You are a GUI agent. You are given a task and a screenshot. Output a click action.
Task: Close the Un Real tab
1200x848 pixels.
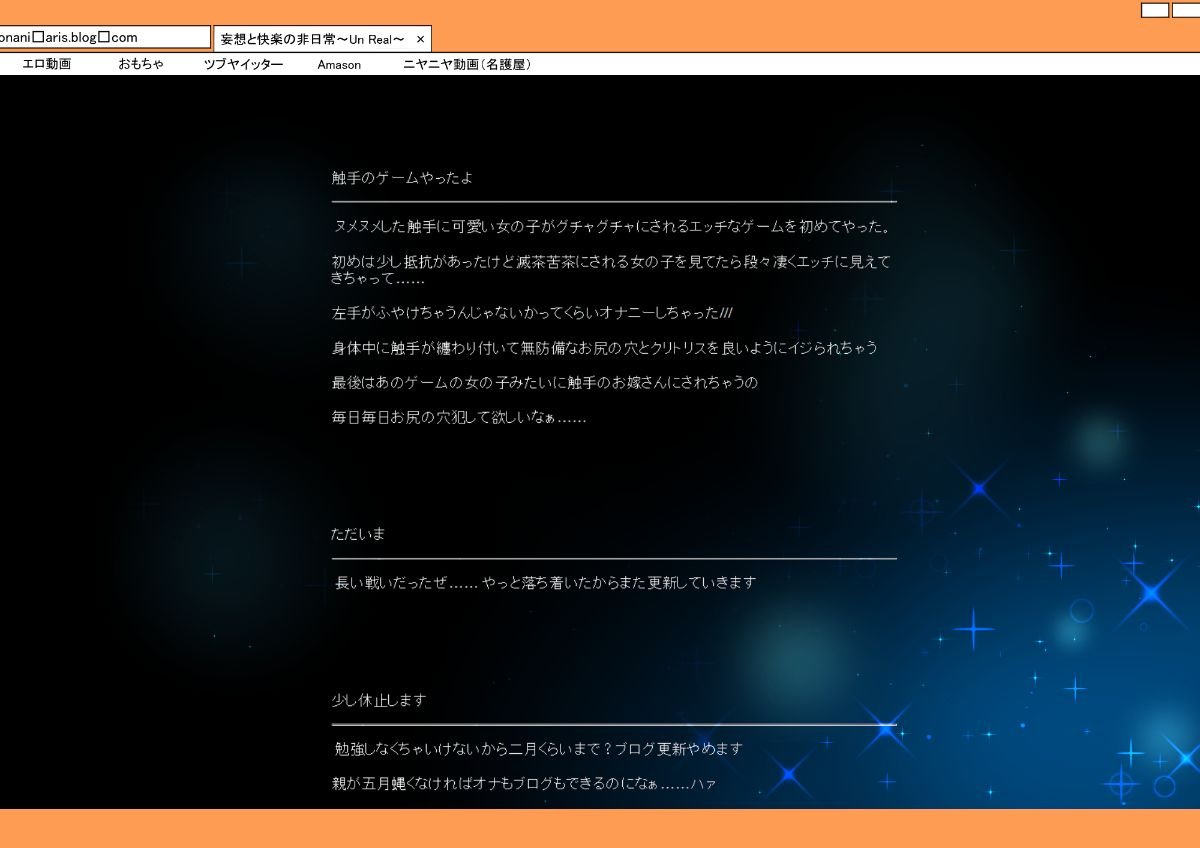420,39
